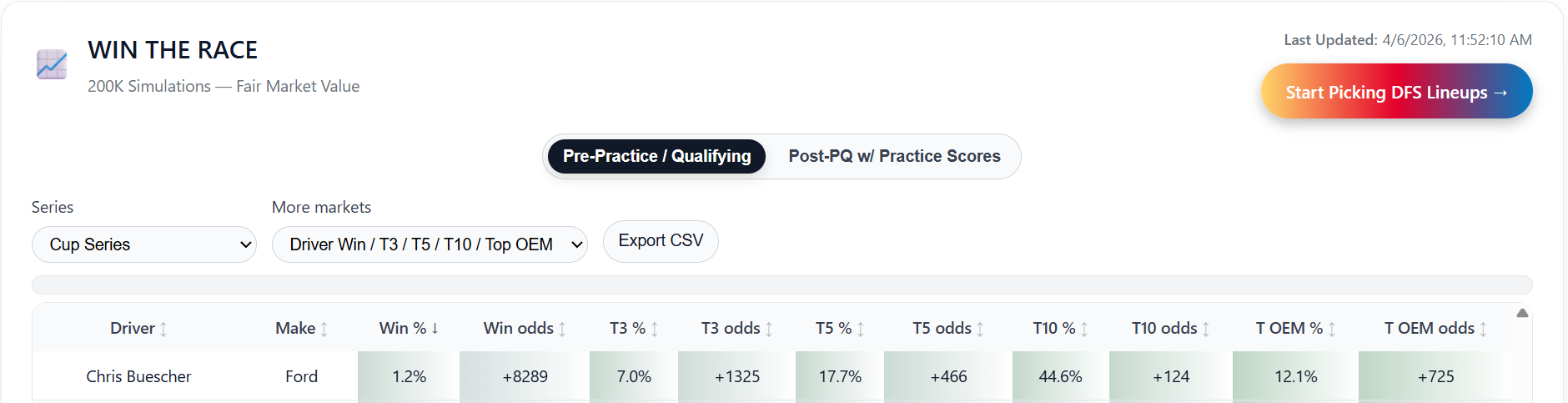
Task: Sort by Win odds column icon
Action: point(562,330)
